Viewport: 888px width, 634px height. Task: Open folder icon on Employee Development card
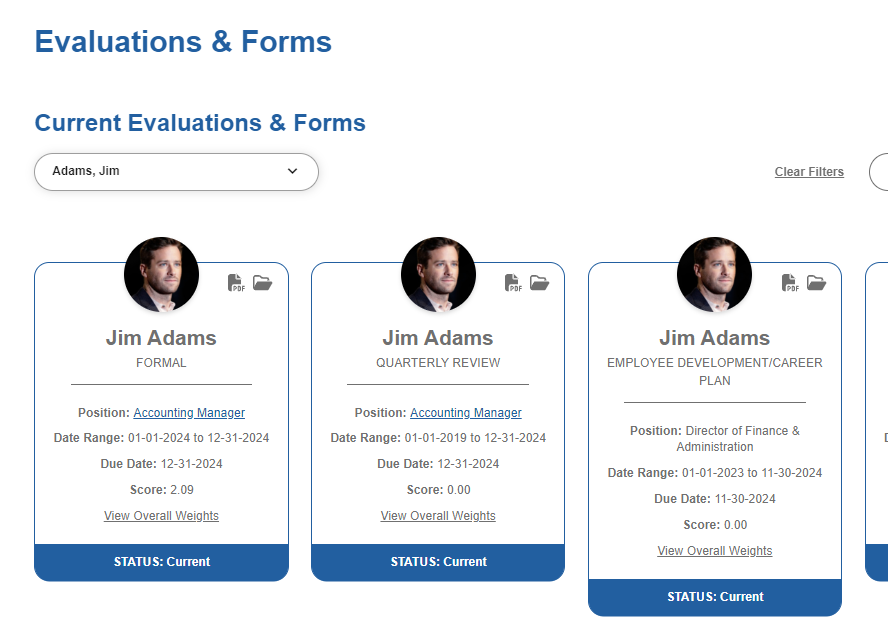pos(816,283)
